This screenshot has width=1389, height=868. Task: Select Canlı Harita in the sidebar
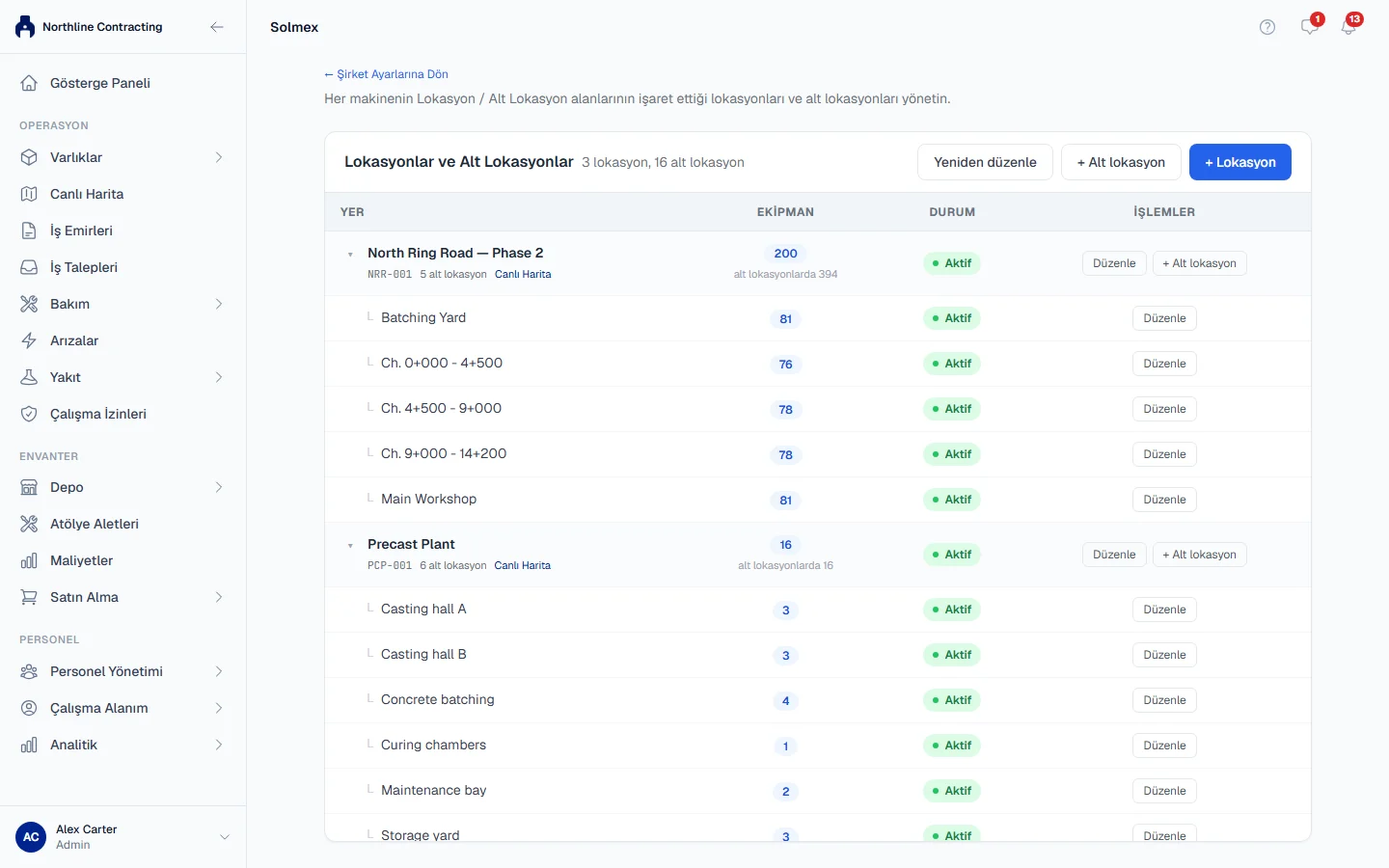pyautogui.click(x=123, y=194)
